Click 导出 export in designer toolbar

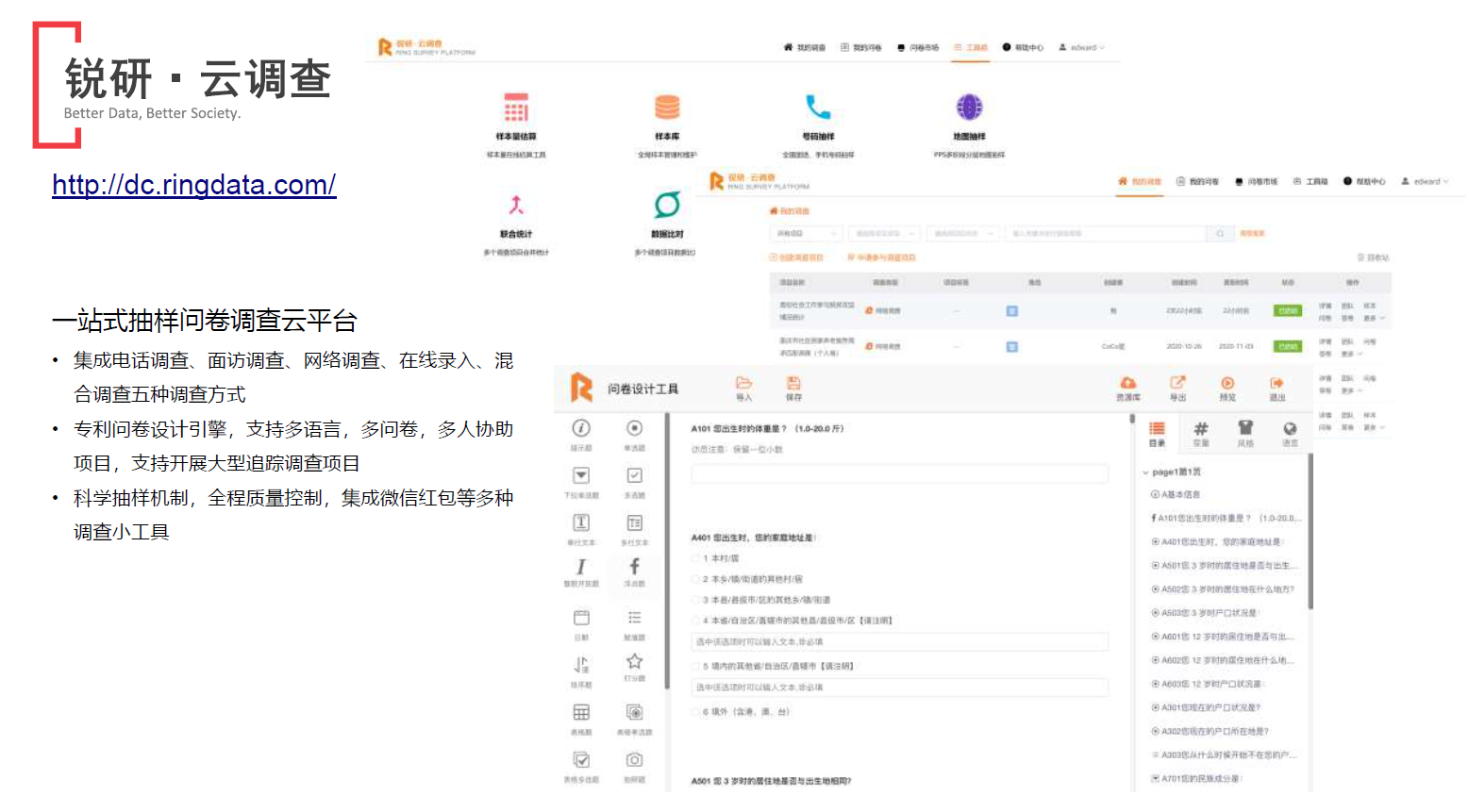(1177, 389)
